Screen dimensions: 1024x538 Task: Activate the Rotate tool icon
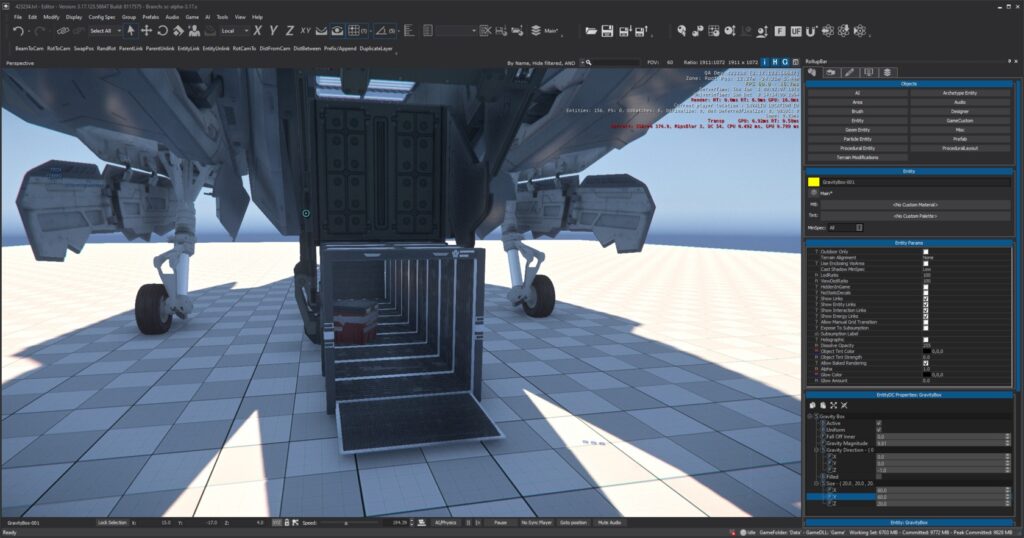pos(162,31)
